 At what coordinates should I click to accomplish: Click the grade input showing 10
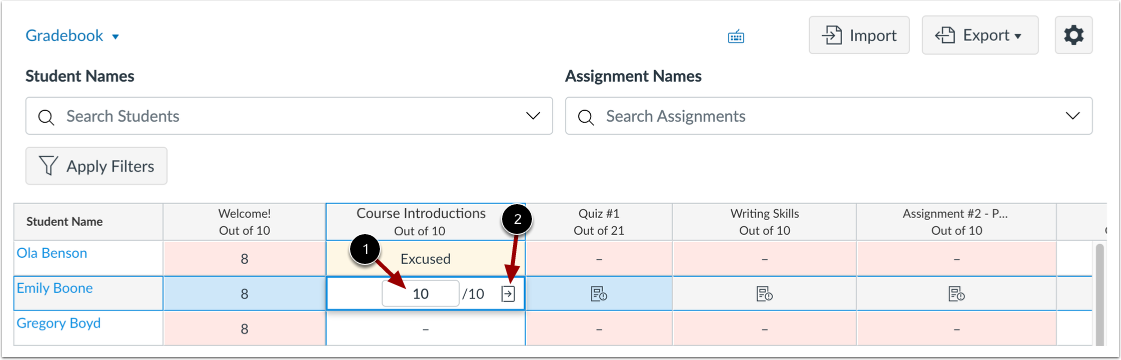pyautogui.click(x=420, y=294)
